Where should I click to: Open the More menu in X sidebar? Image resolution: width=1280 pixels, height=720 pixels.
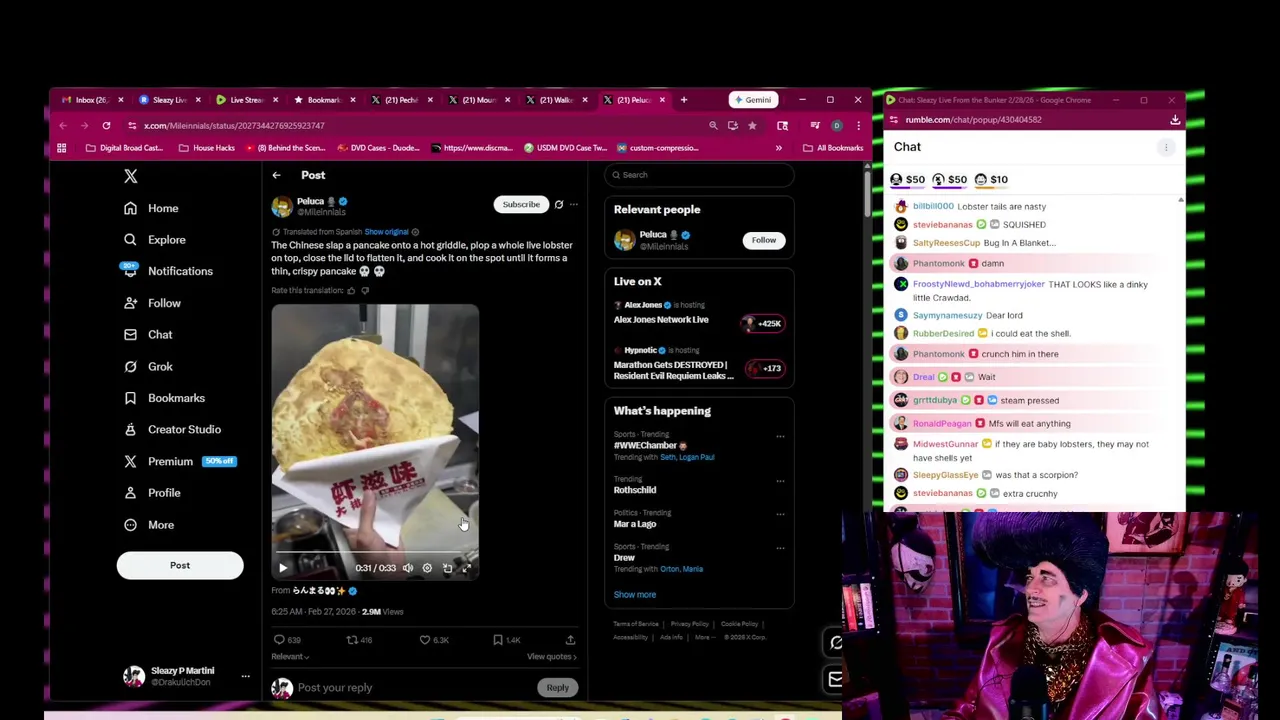(148, 525)
